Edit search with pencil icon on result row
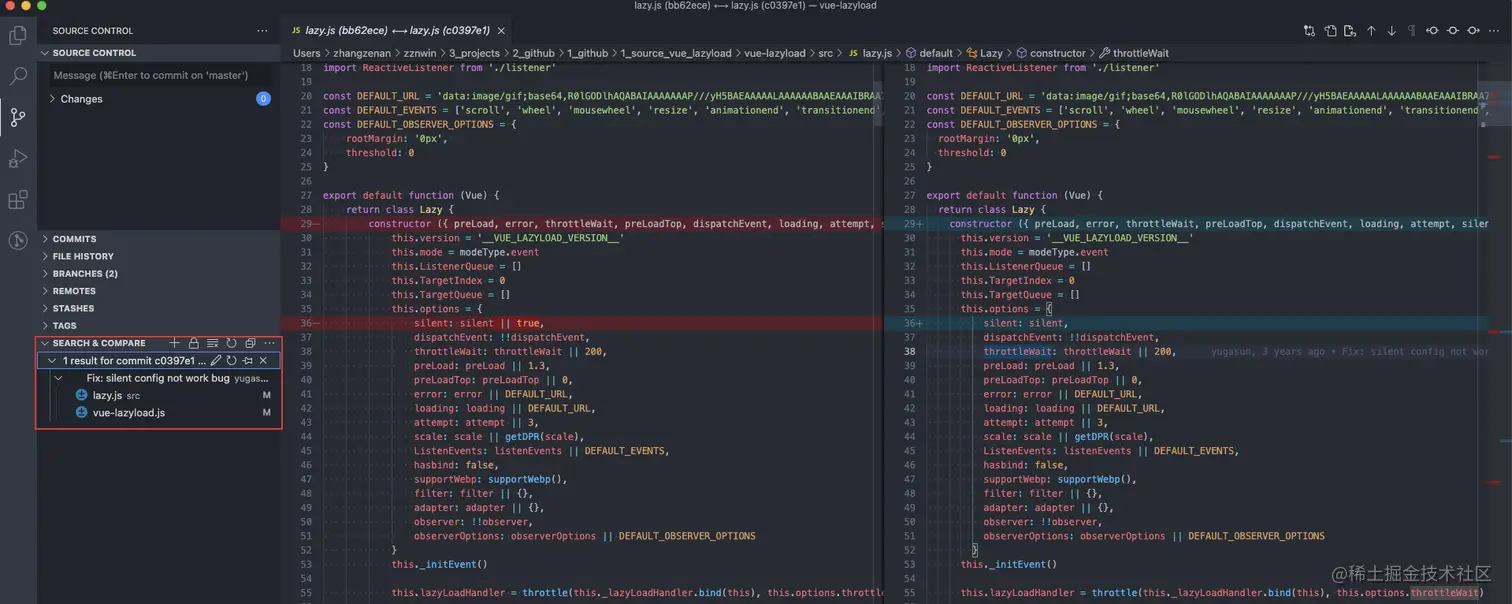1512x604 pixels. pos(215,361)
